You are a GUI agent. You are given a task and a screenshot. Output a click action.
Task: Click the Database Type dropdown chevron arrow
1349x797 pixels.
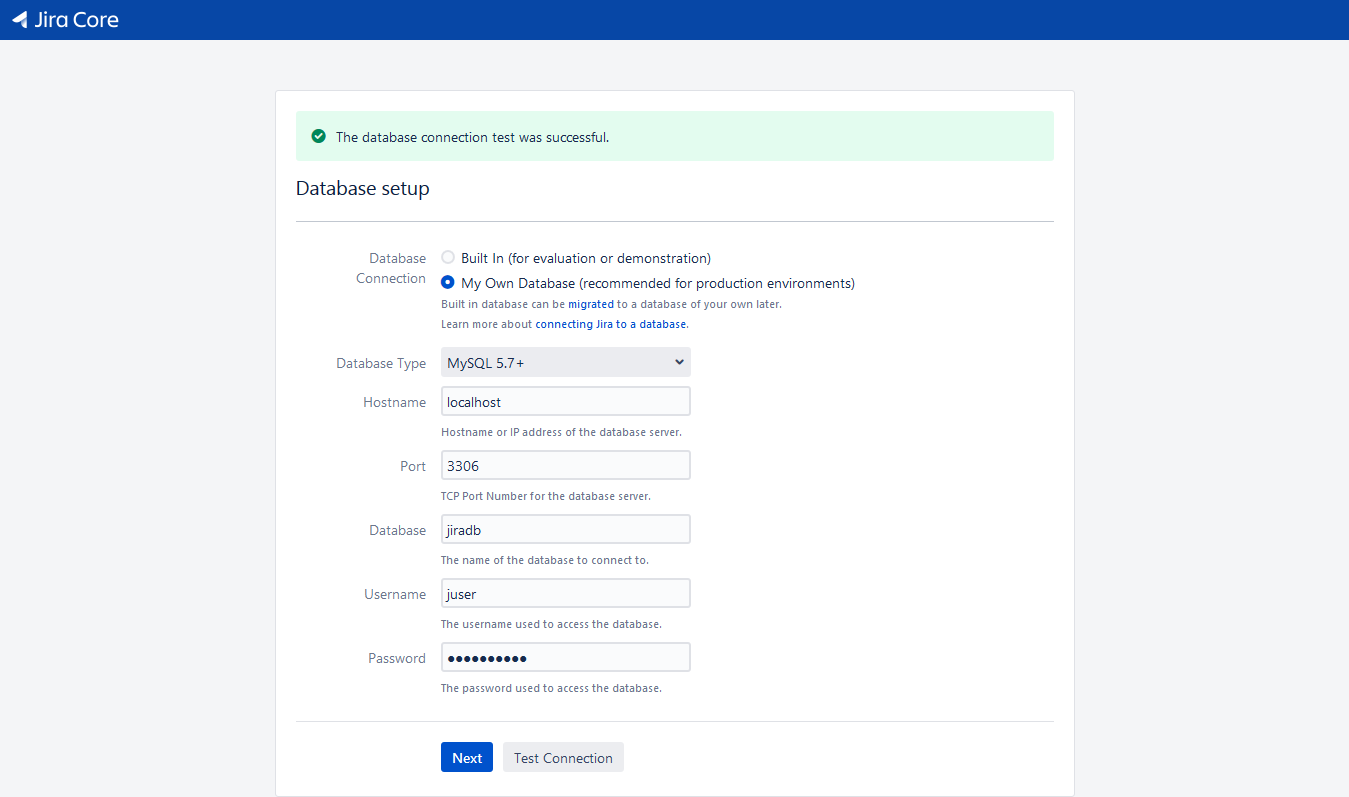coord(679,361)
